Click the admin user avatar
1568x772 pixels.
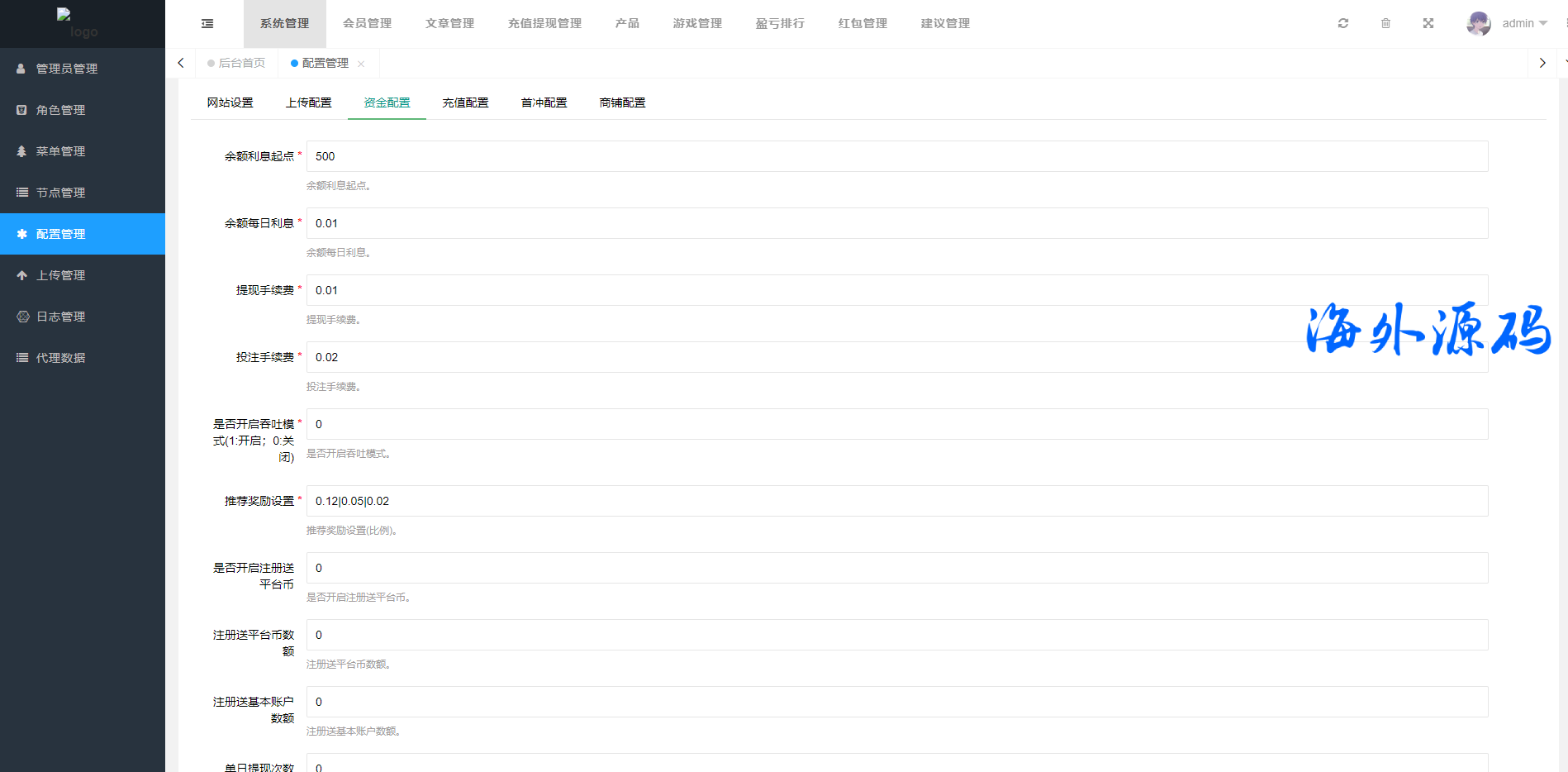pyautogui.click(x=1478, y=23)
